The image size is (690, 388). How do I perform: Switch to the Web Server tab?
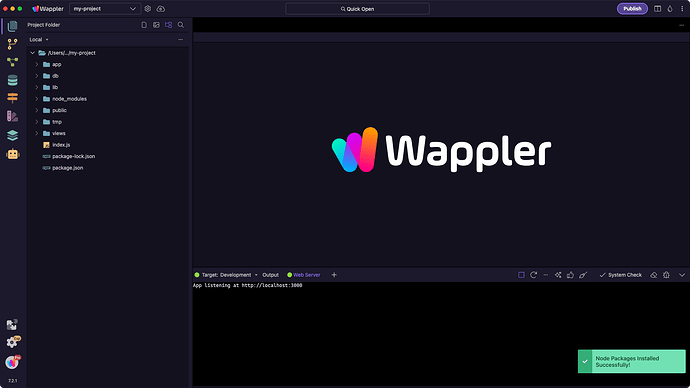[304, 275]
